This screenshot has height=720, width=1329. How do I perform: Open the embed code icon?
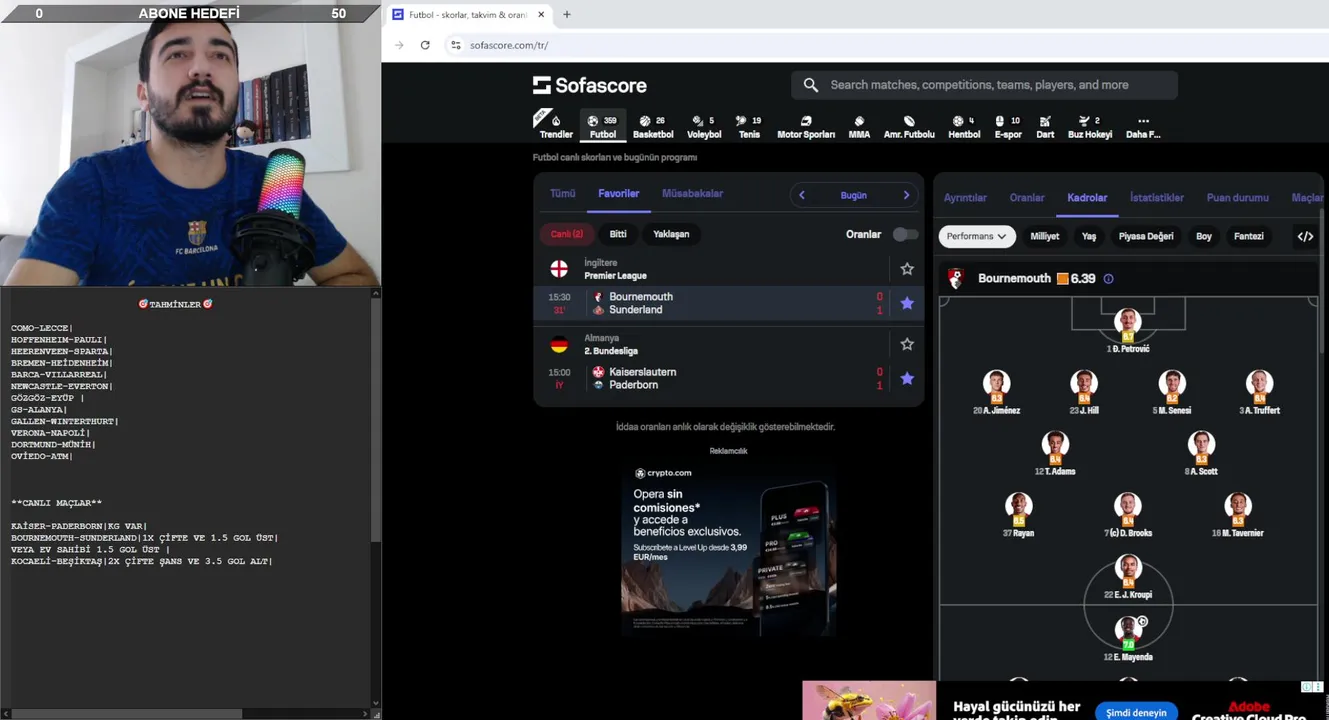[x=1305, y=236]
